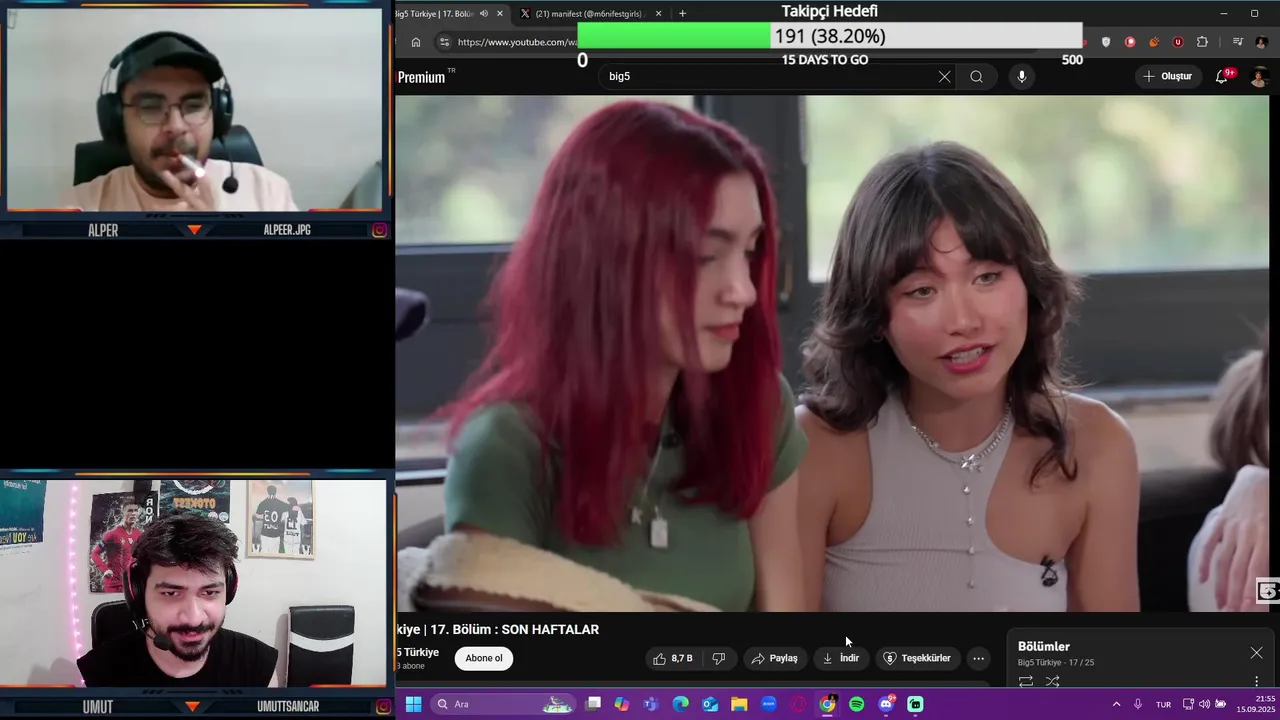
Task: Open Microsoft Edge from taskbar
Action: pyautogui.click(x=681, y=704)
